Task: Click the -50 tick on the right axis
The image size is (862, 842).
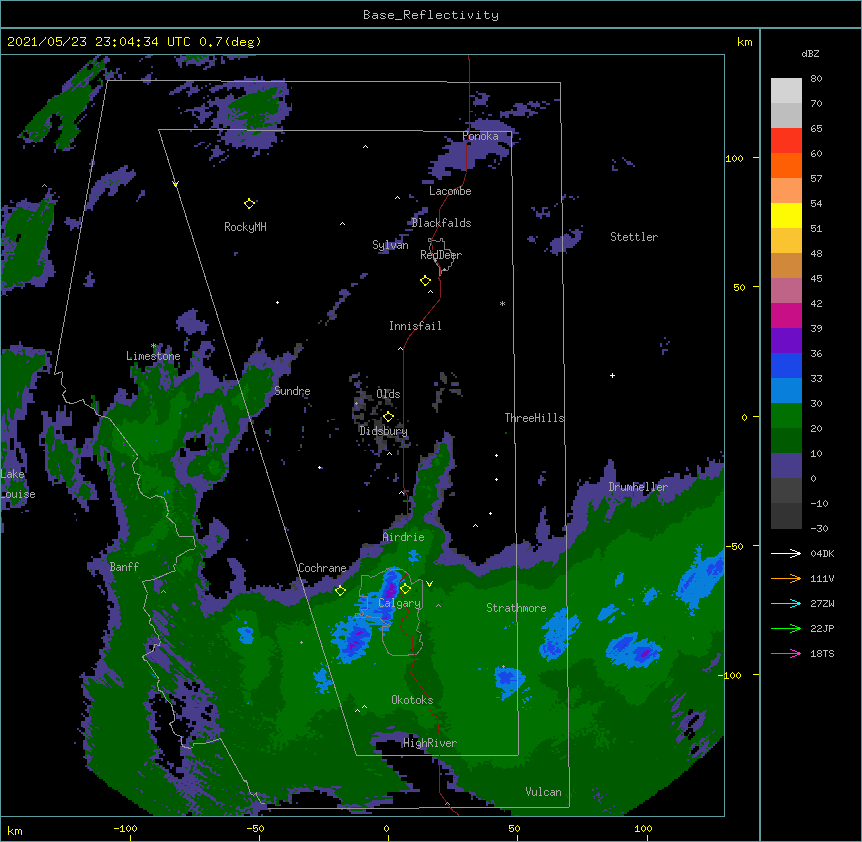Action: pos(734,546)
